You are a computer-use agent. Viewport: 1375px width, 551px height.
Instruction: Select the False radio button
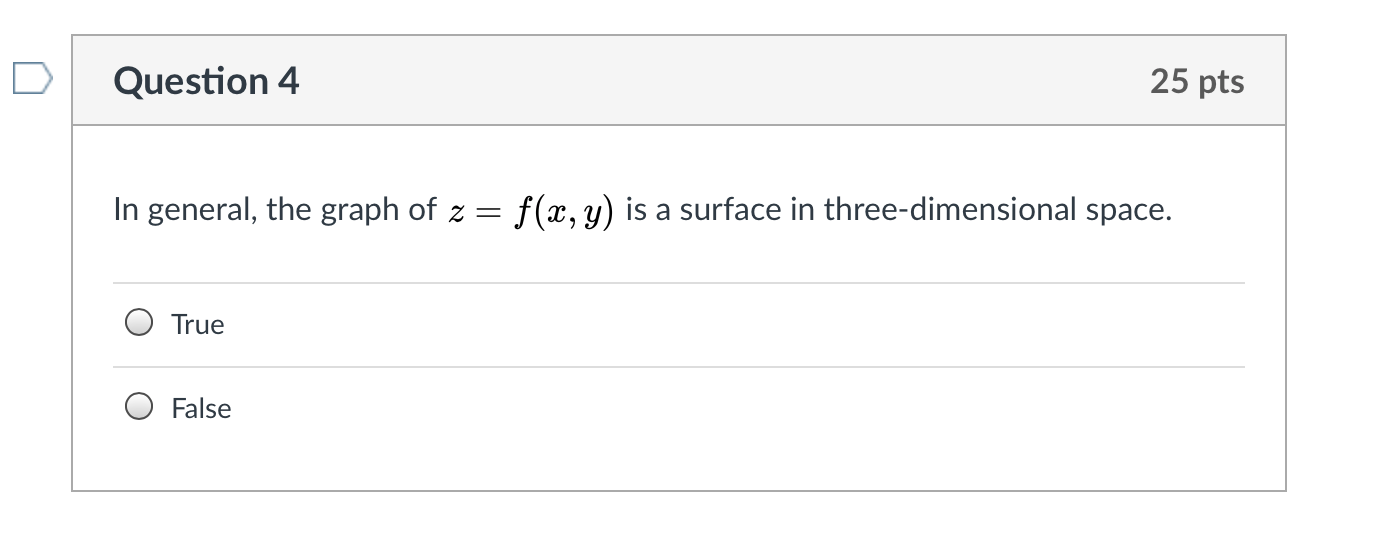click(139, 407)
